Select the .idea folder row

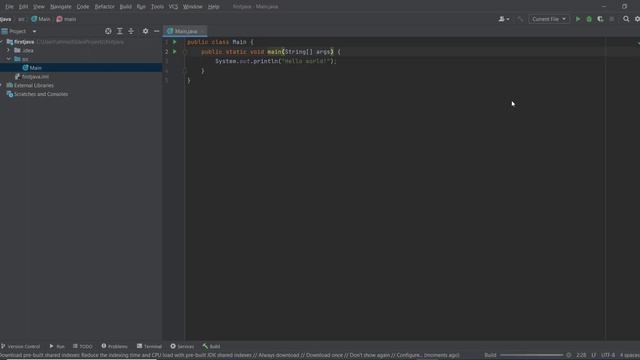click(81, 51)
